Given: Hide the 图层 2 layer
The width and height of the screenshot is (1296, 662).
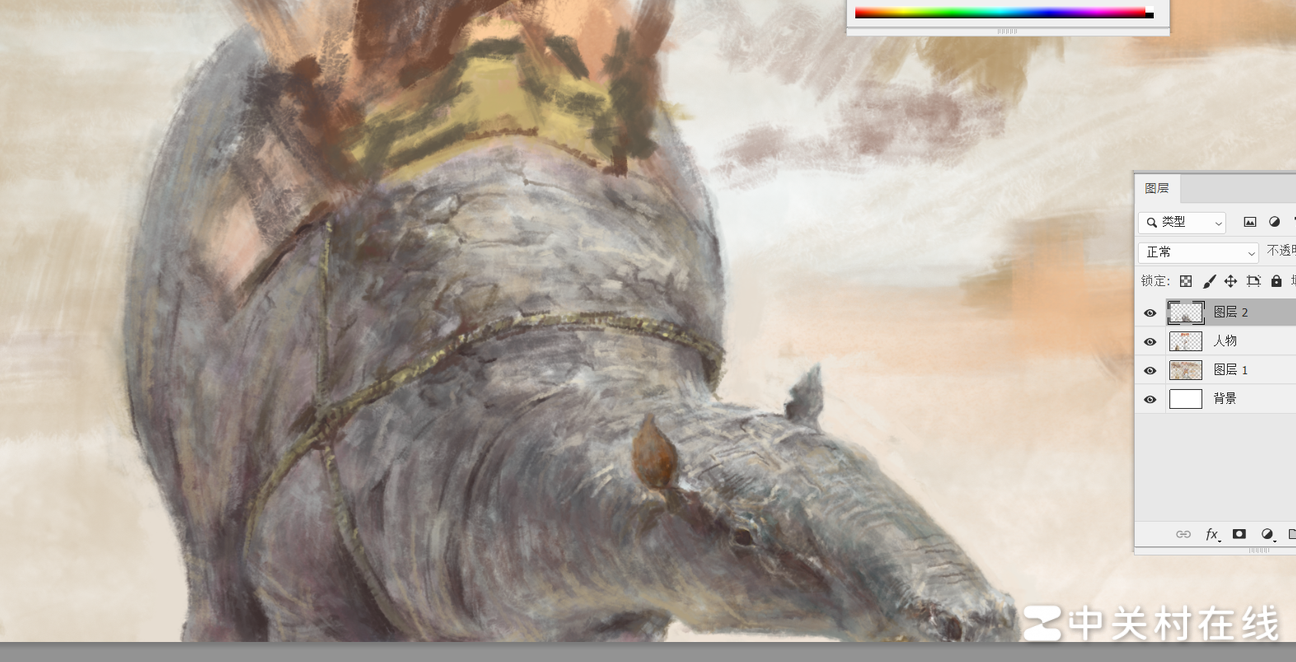Looking at the screenshot, I should 1150,313.
